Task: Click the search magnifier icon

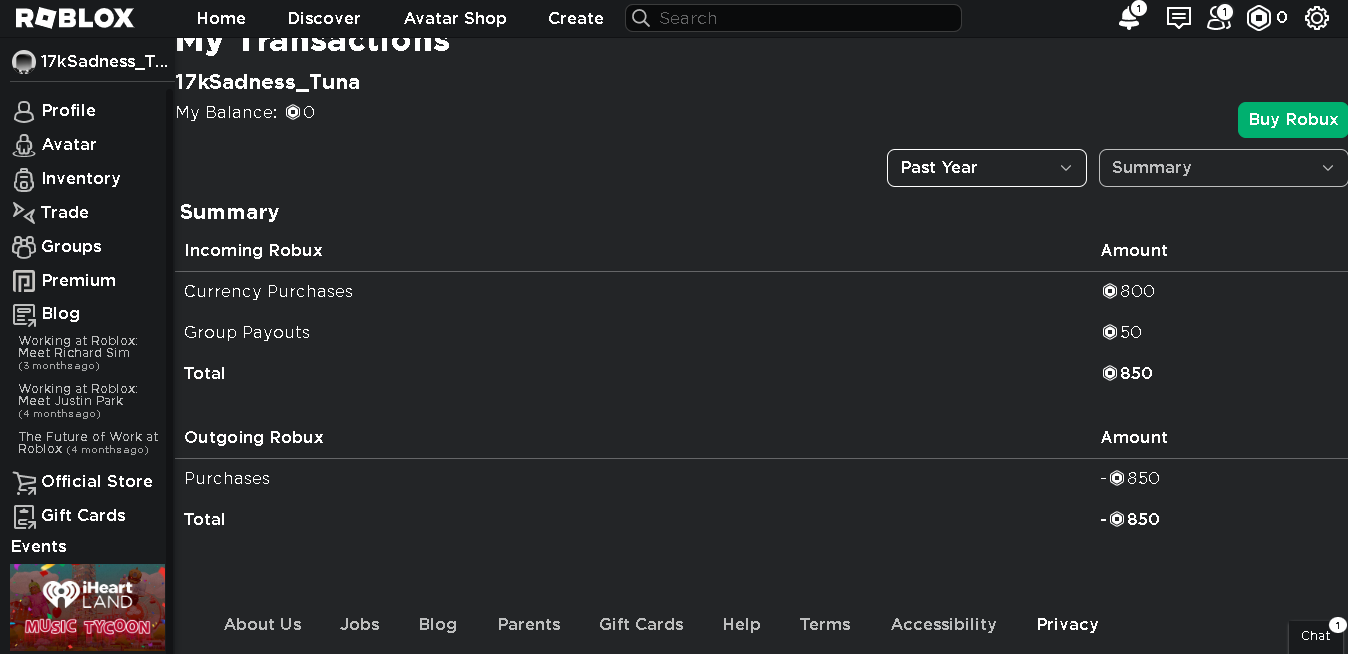Action: click(641, 18)
